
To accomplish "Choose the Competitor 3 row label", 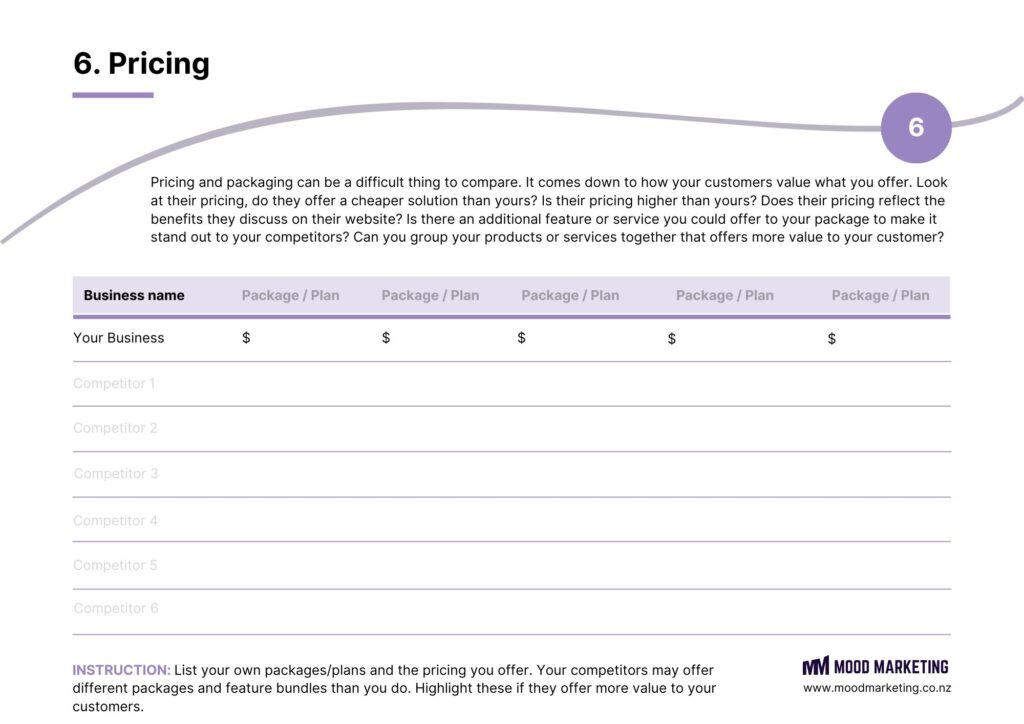I will 115,473.
